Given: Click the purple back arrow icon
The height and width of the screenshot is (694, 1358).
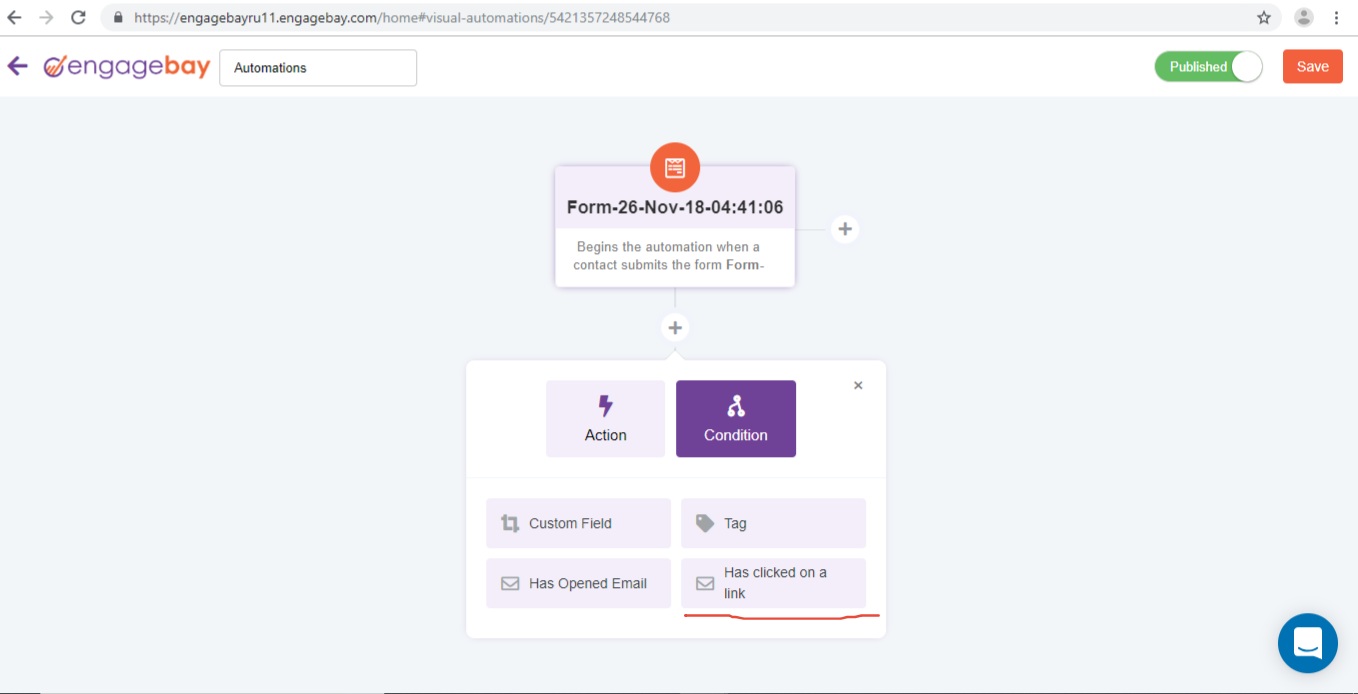Looking at the screenshot, I should tap(17, 67).
